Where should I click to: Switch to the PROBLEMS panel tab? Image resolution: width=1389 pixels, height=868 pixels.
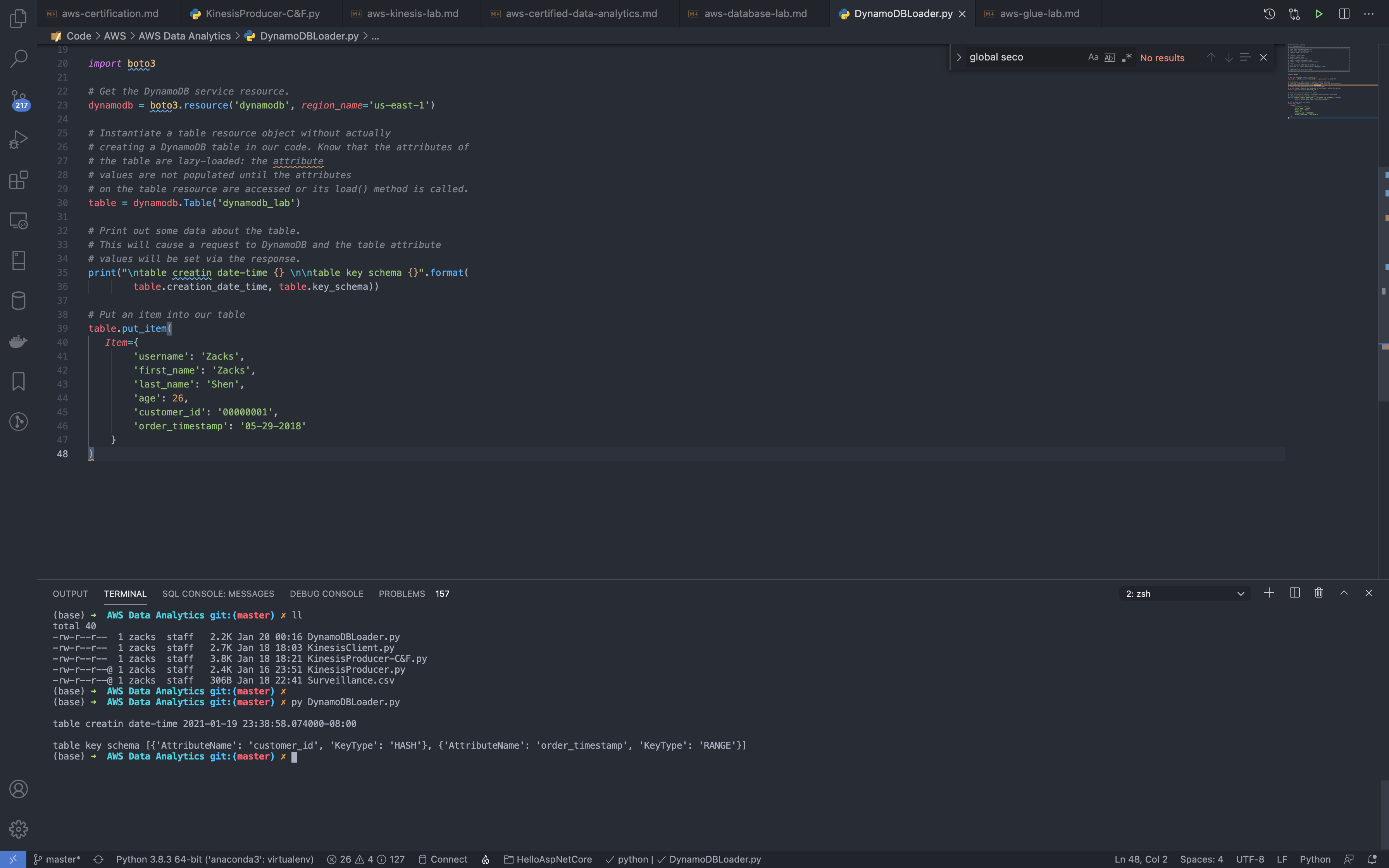[402, 594]
